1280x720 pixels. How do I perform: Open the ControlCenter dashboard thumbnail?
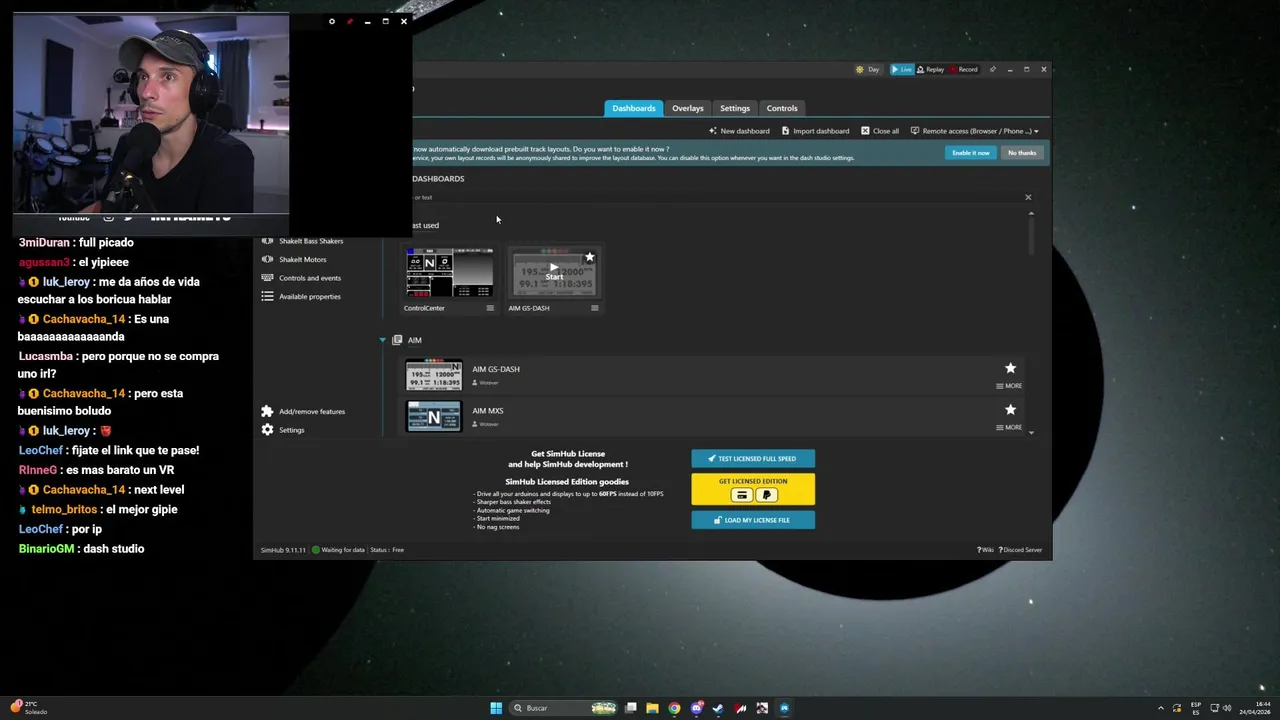(x=449, y=274)
